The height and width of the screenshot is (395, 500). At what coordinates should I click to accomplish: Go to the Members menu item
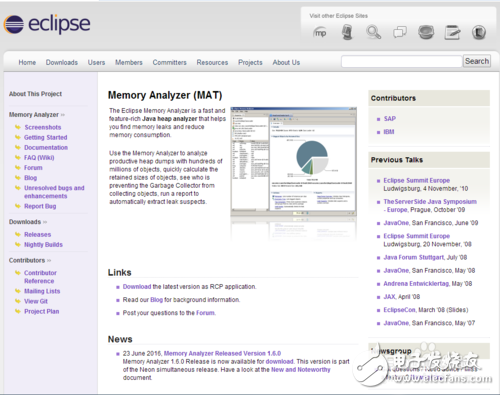[129, 62]
